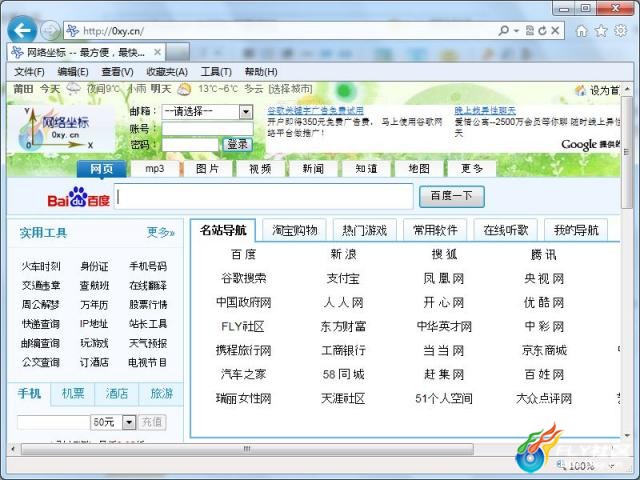Viewport: 640px width, 480px height.
Task: Switch to the 热门游戏 tab
Action: [364, 230]
